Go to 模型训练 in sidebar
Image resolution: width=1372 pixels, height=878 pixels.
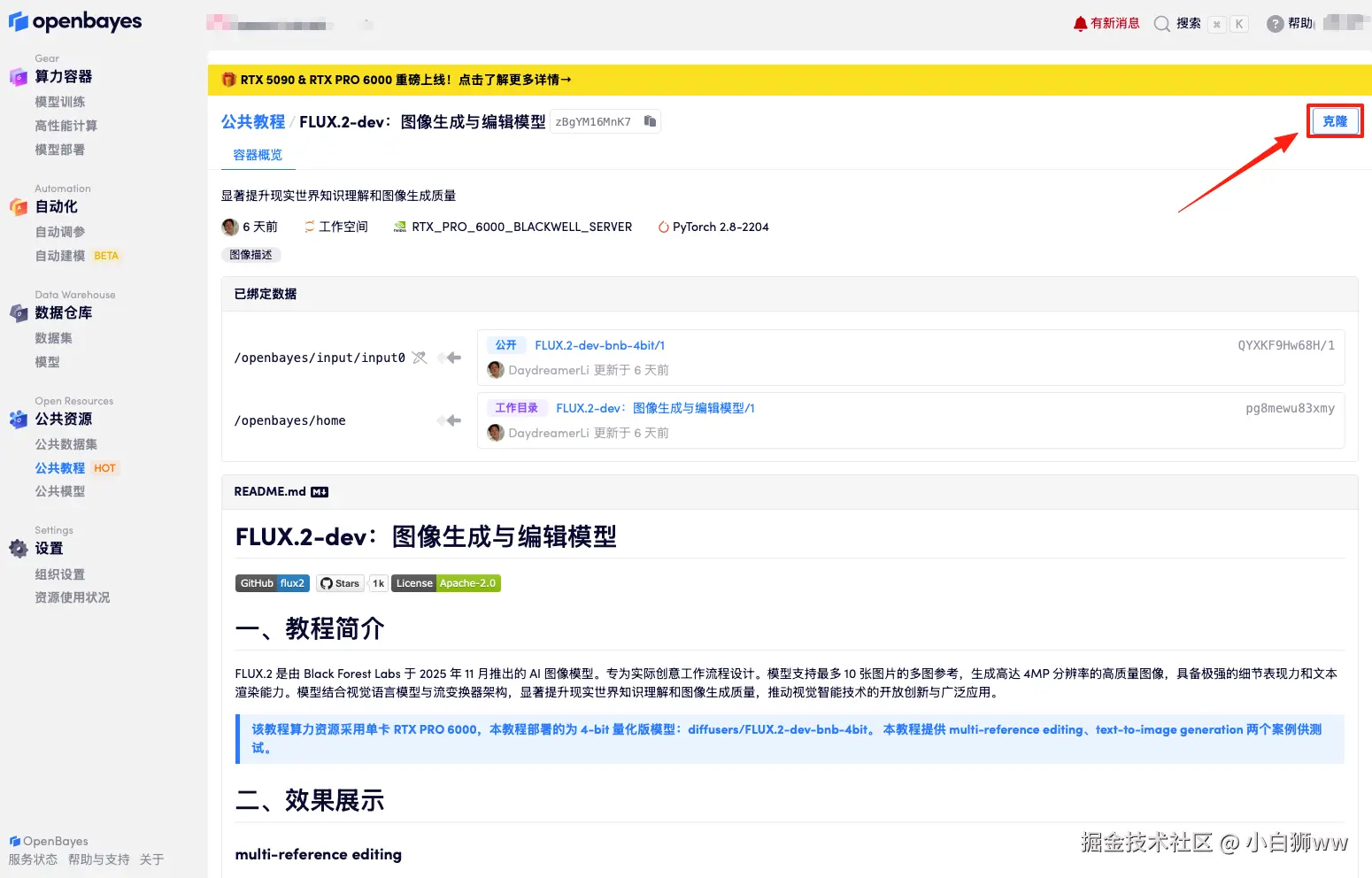(60, 102)
